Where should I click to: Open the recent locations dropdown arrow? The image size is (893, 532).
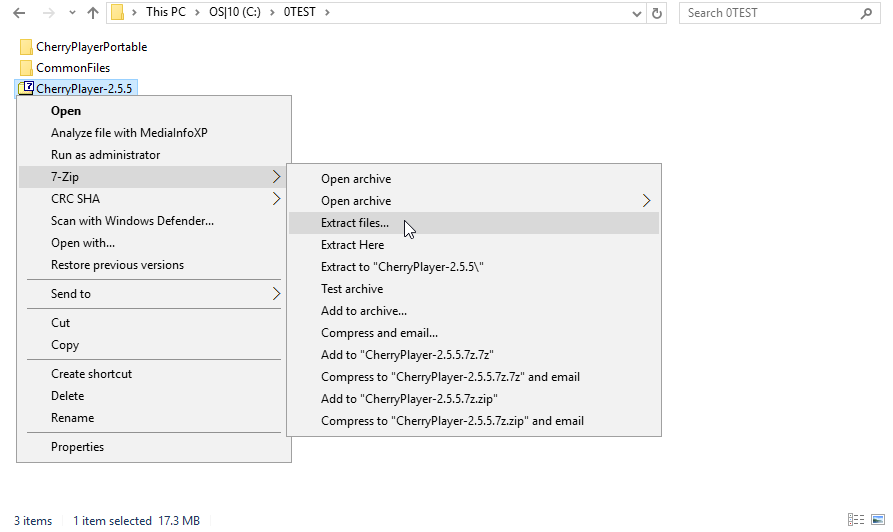72,13
